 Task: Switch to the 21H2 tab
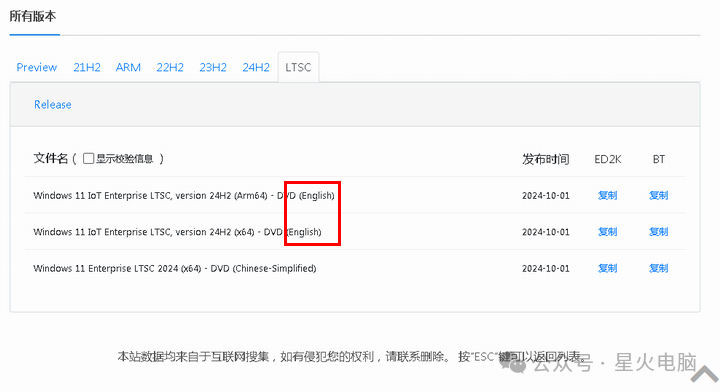click(87, 67)
